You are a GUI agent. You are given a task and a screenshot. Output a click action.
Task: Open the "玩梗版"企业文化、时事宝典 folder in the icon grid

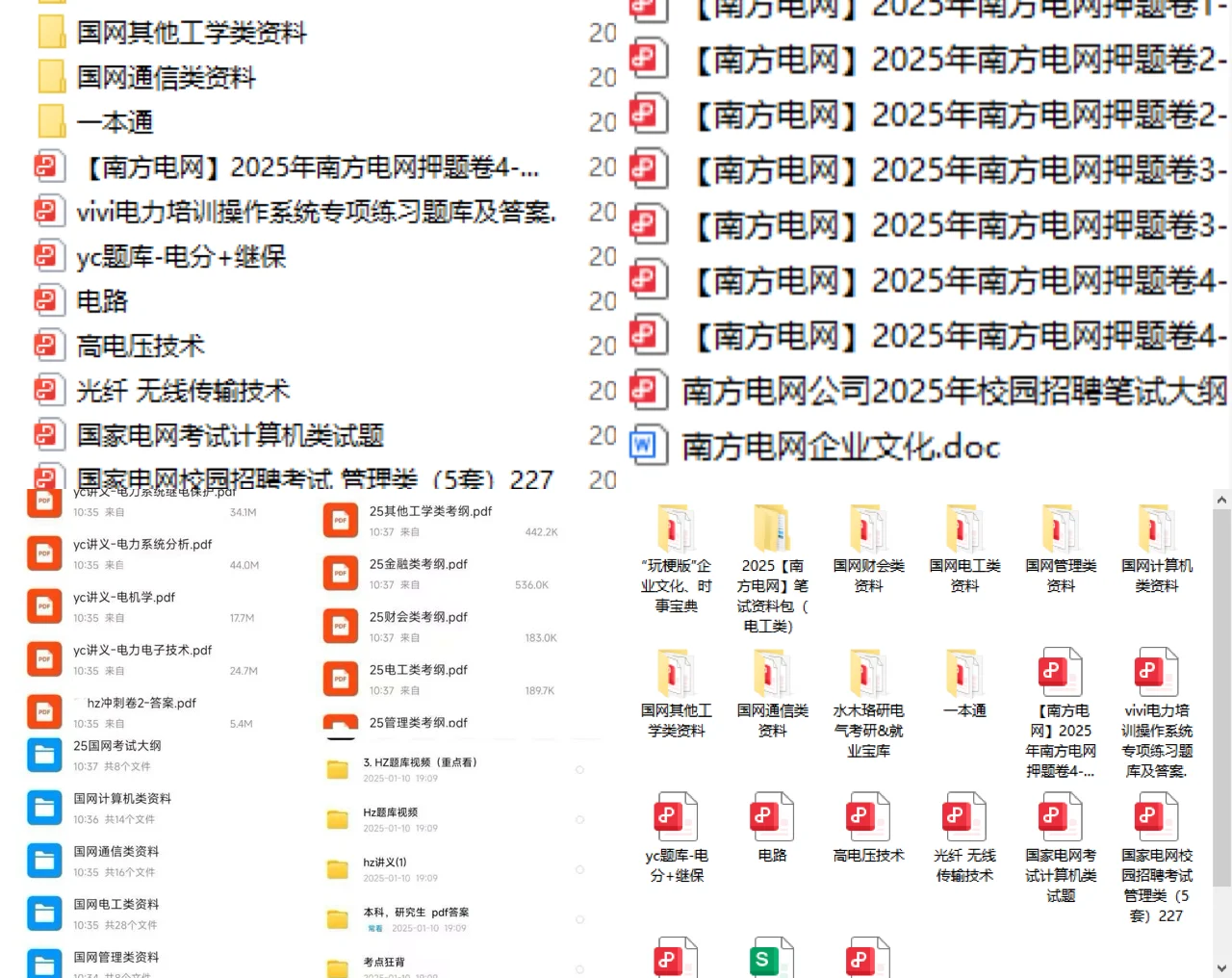point(677,559)
